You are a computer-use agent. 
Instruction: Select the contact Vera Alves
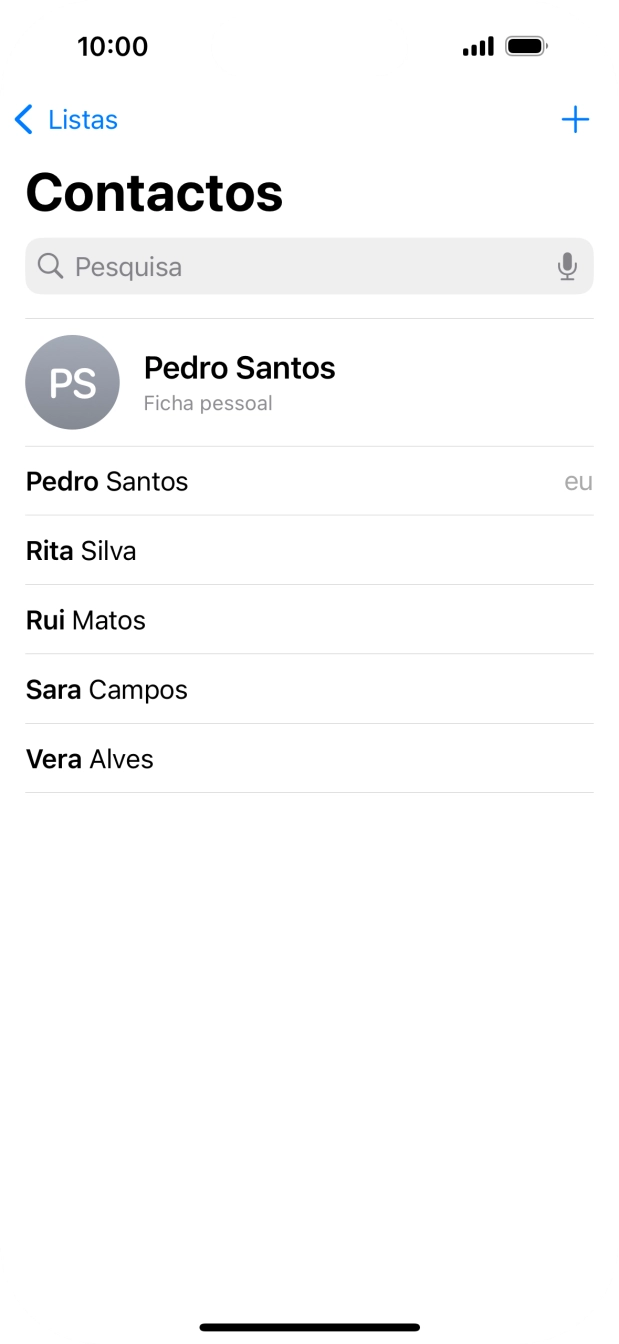(x=89, y=759)
